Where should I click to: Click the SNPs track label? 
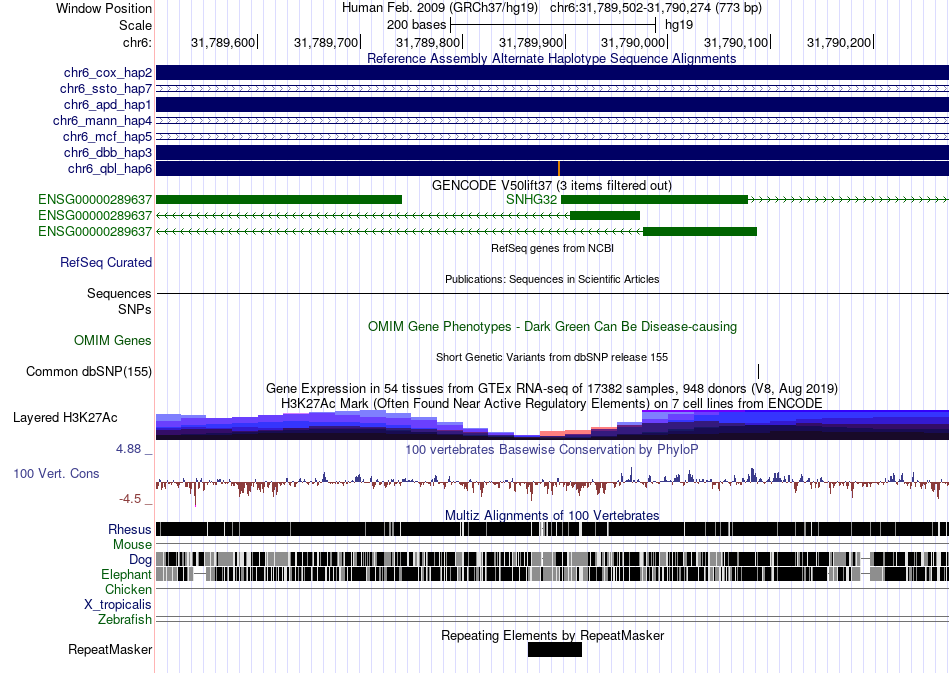(135, 309)
